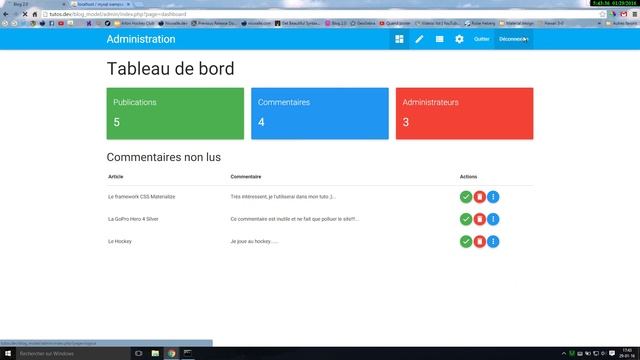The width and height of the screenshot is (640, 360).
Task: Click the red Administrateurs card
Action: 464,113
